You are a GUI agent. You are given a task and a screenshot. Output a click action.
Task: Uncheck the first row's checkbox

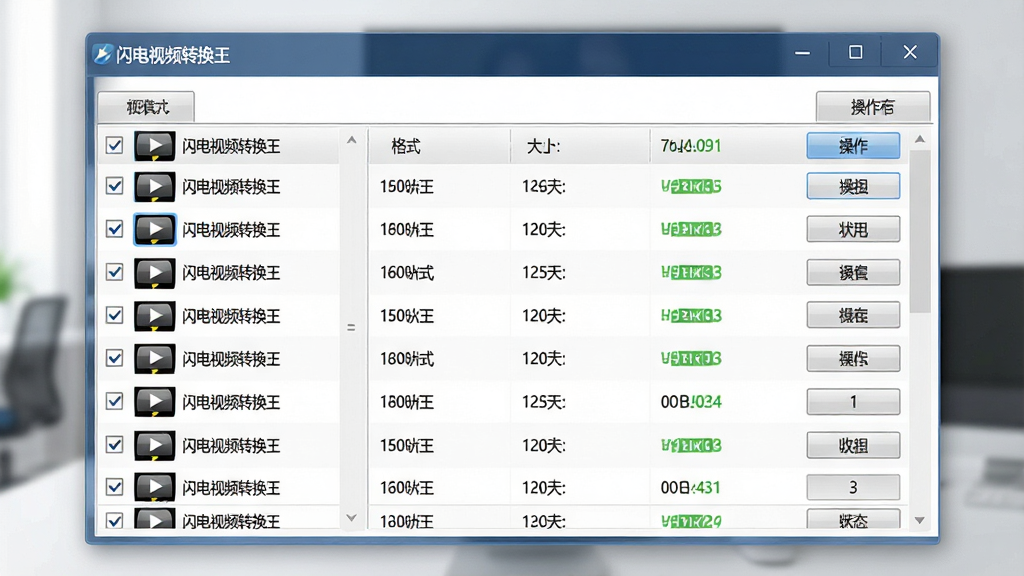(x=114, y=145)
